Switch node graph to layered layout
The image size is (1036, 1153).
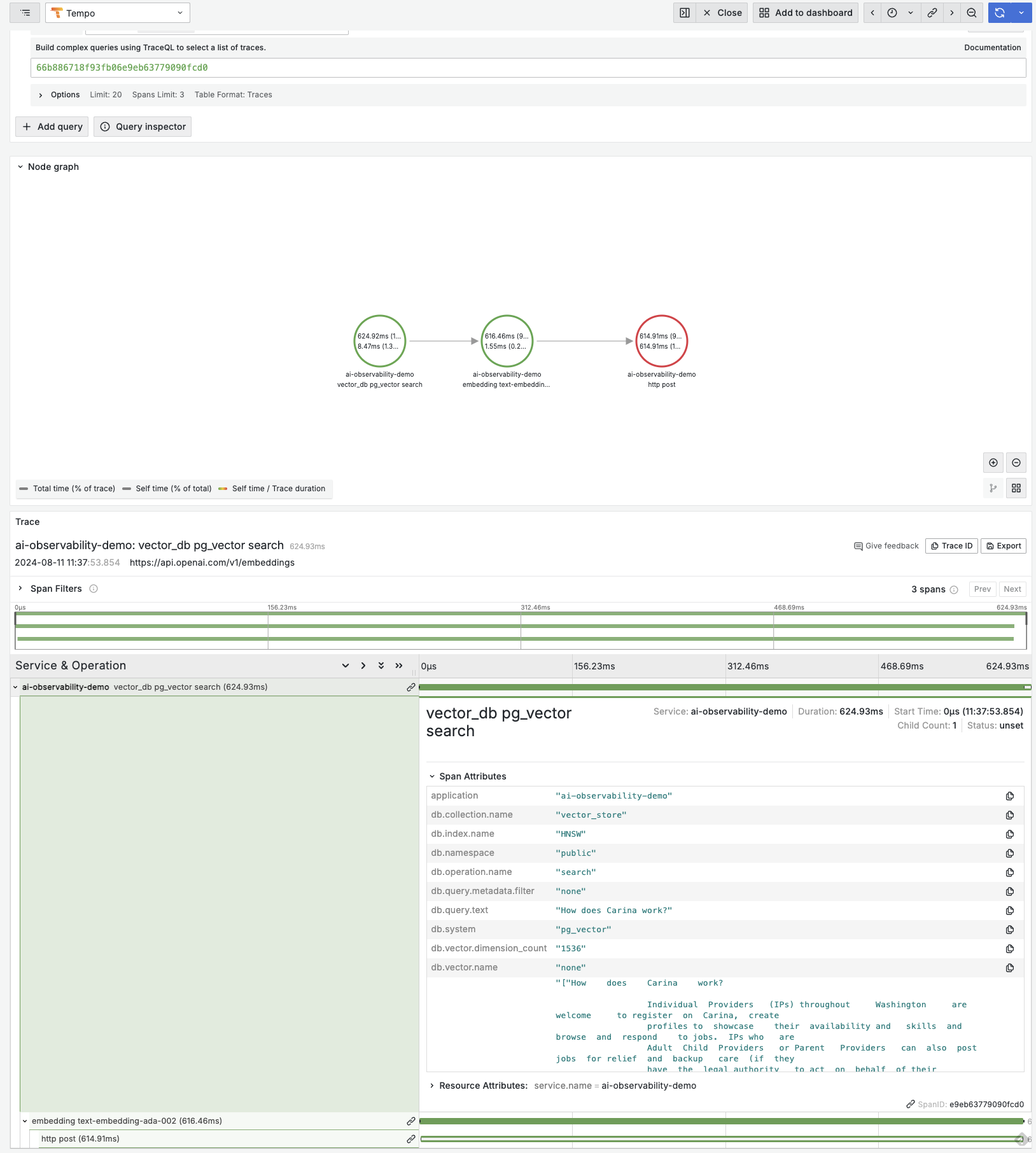coord(993,488)
